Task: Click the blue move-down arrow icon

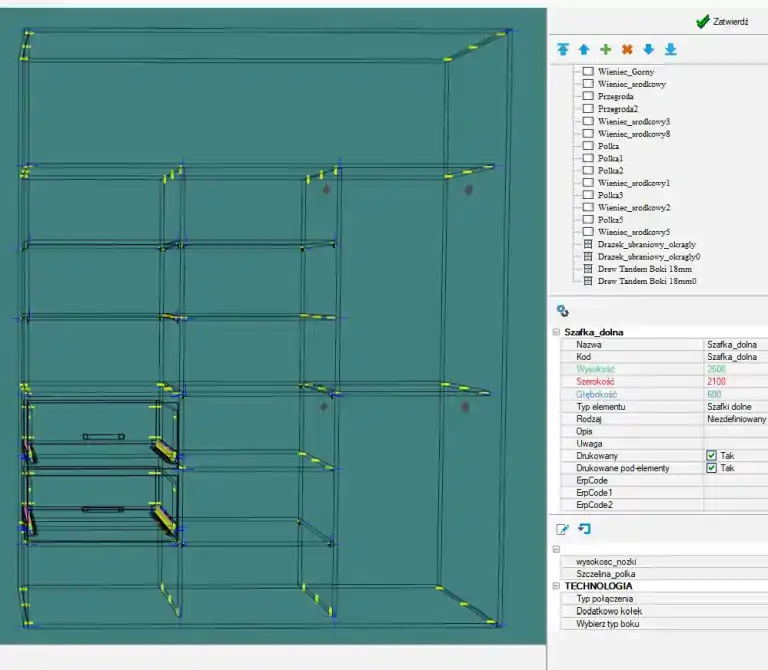Action: pos(649,49)
